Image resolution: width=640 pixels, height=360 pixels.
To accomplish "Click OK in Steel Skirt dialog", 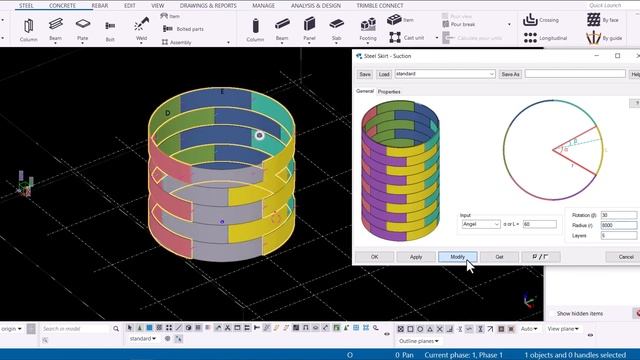I will [x=374, y=257].
